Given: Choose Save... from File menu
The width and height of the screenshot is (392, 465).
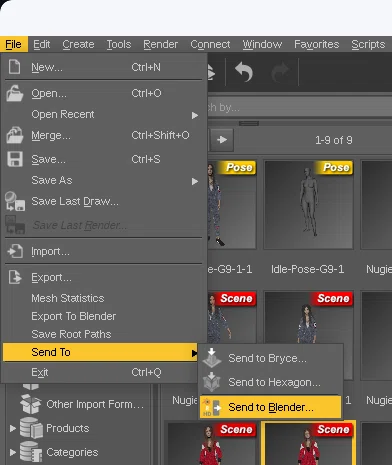Looking at the screenshot, I should coord(103,159).
